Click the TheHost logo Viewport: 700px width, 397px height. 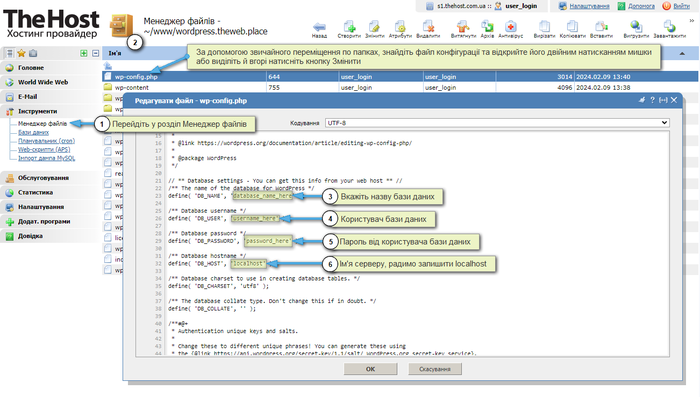[x=51, y=24]
